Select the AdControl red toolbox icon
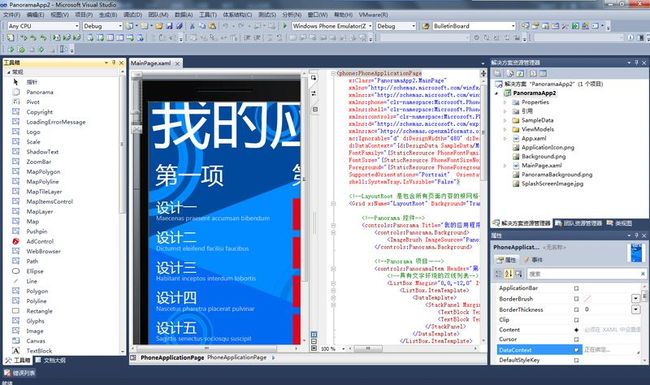The width and height of the screenshot is (650, 385). coord(16,241)
